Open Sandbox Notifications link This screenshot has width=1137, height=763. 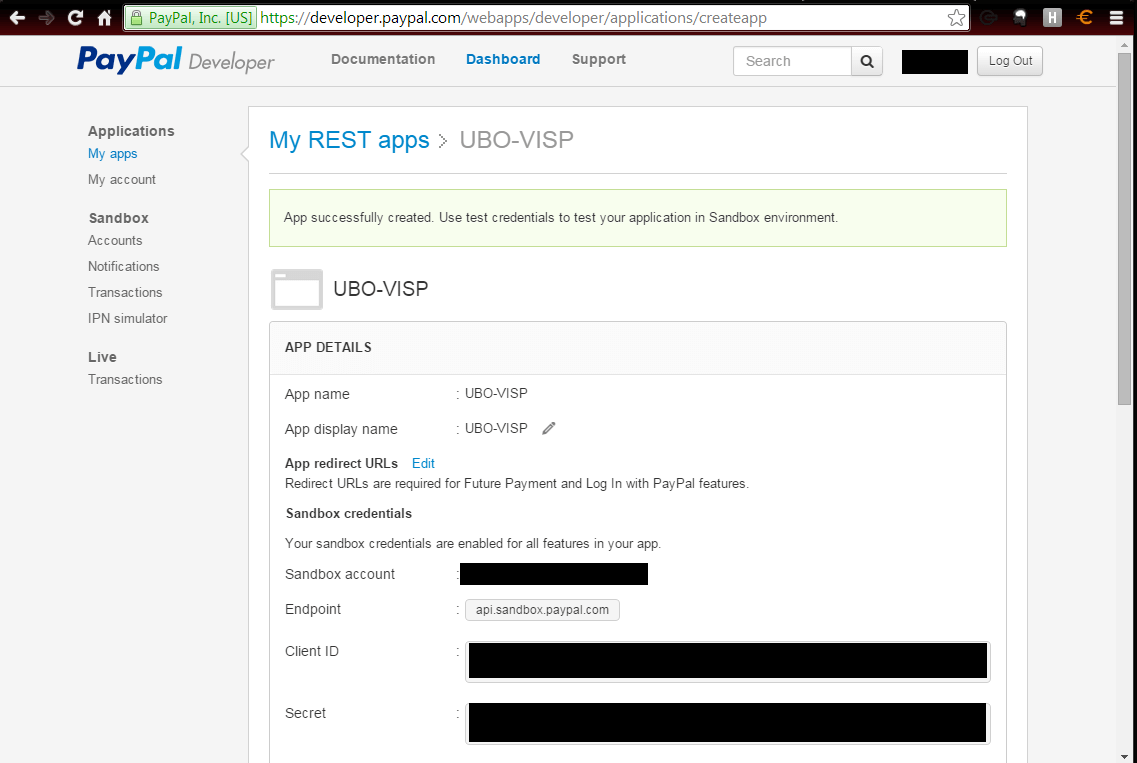point(123,266)
